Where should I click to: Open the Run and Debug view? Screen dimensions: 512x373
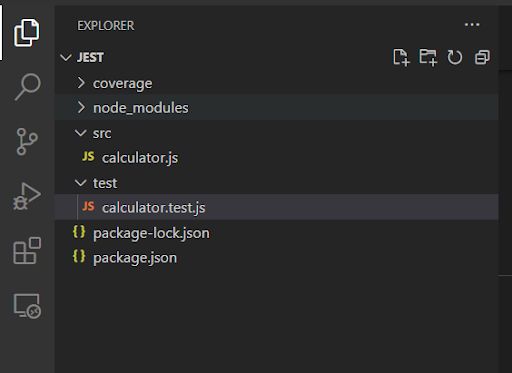coord(27,196)
